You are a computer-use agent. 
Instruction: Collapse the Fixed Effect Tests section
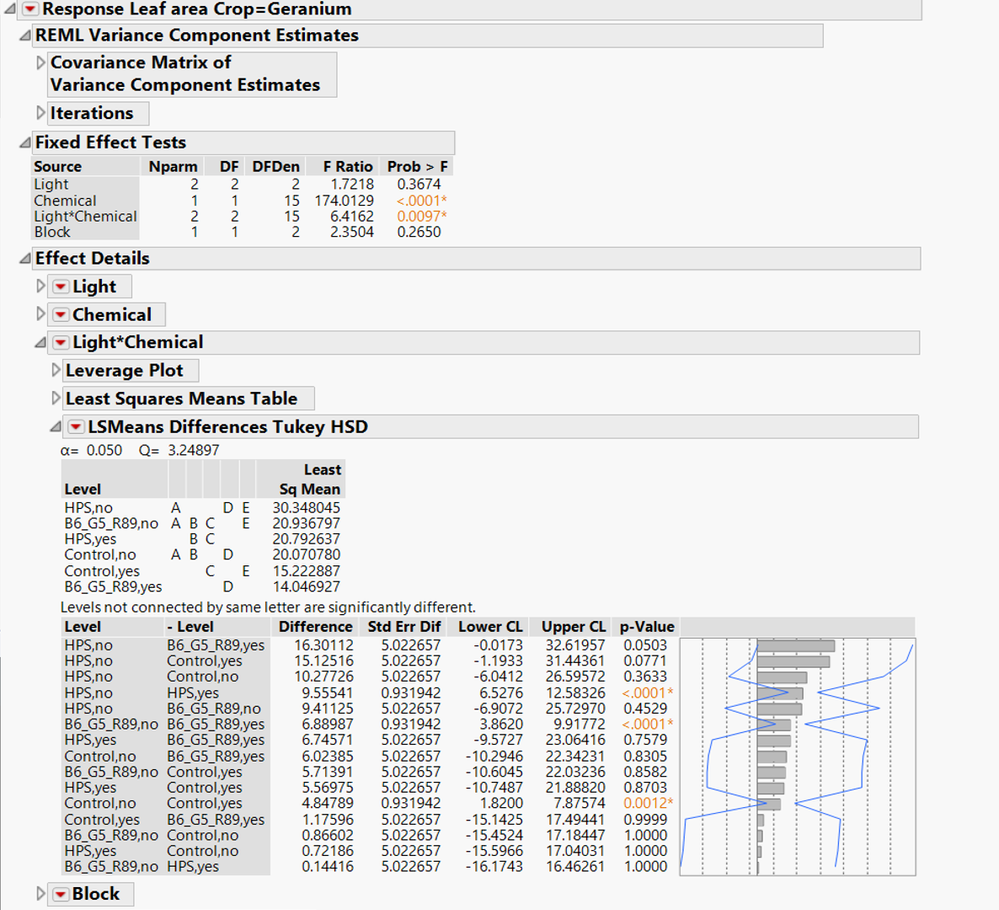[24, 142]
